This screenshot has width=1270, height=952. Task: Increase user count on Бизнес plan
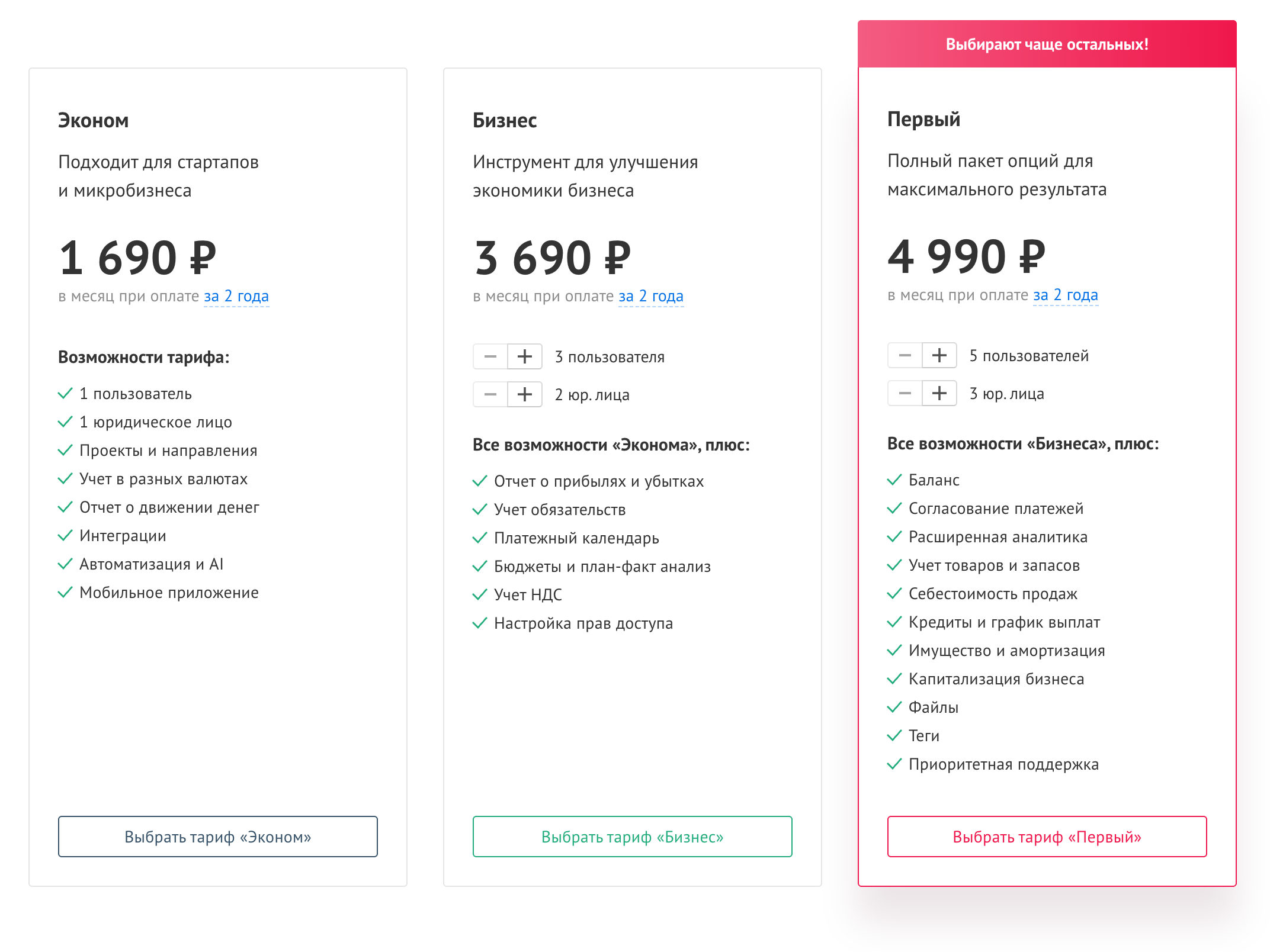(x=525, y=356)
